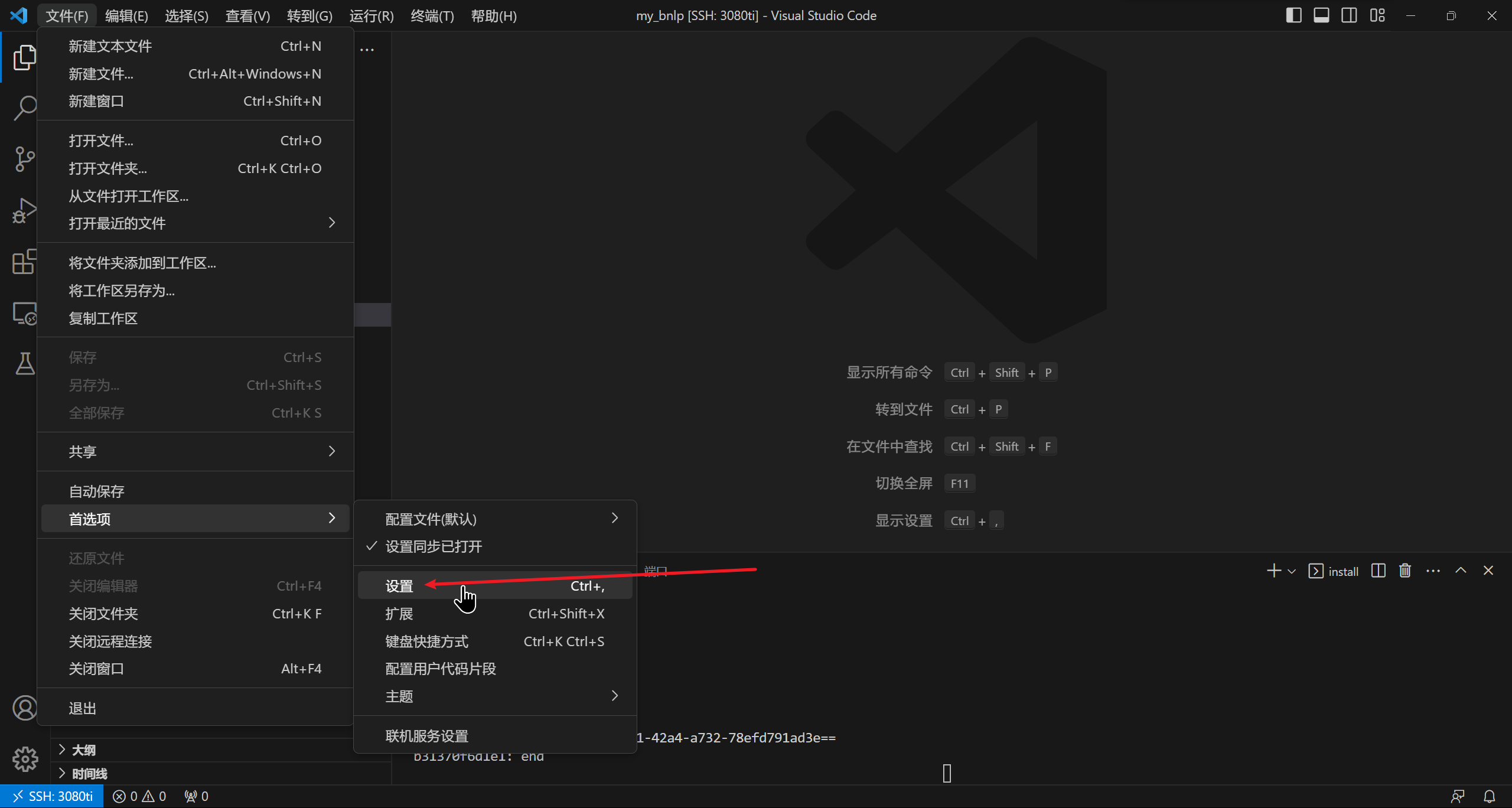
Task: Open 查看(V) menu
Action: pyautogui.click(x=247, y=16)
